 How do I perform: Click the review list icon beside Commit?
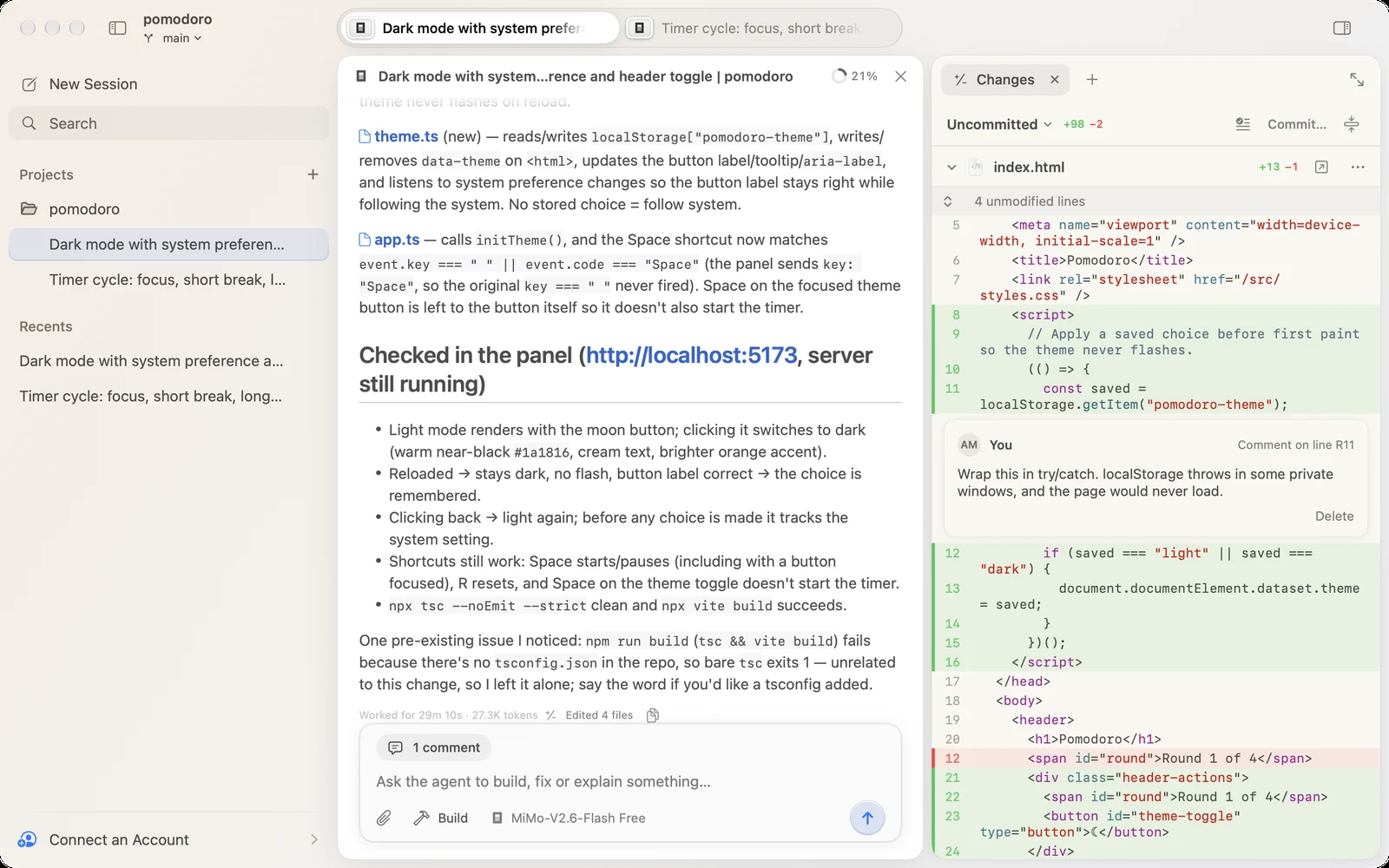(1243, 124)
